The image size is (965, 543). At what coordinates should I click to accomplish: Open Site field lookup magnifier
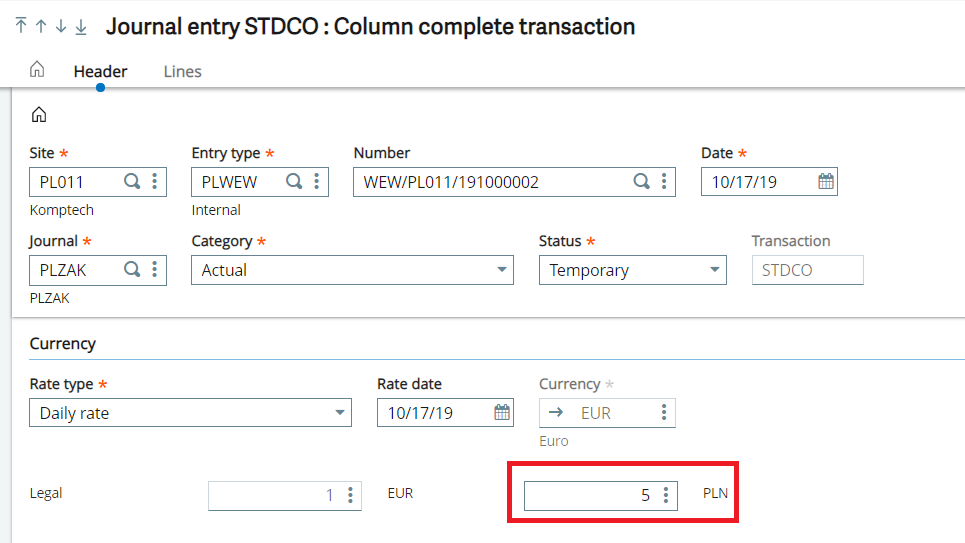tap(132, 182)
